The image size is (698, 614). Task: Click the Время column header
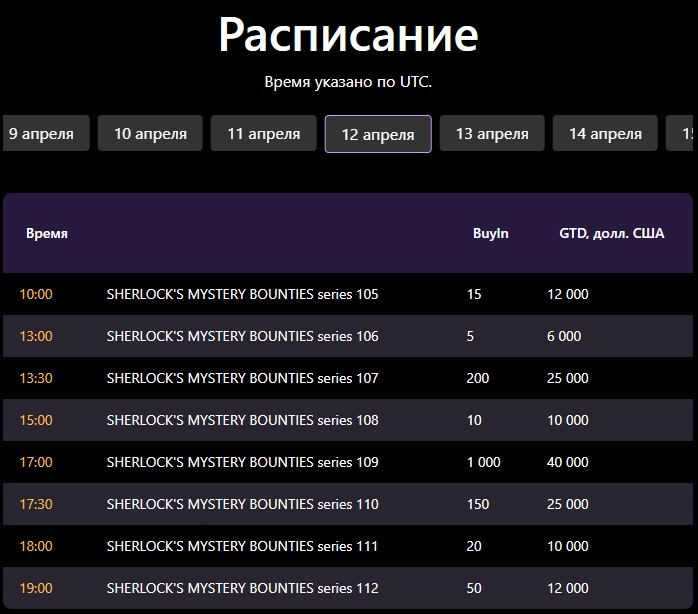[46, 233]
